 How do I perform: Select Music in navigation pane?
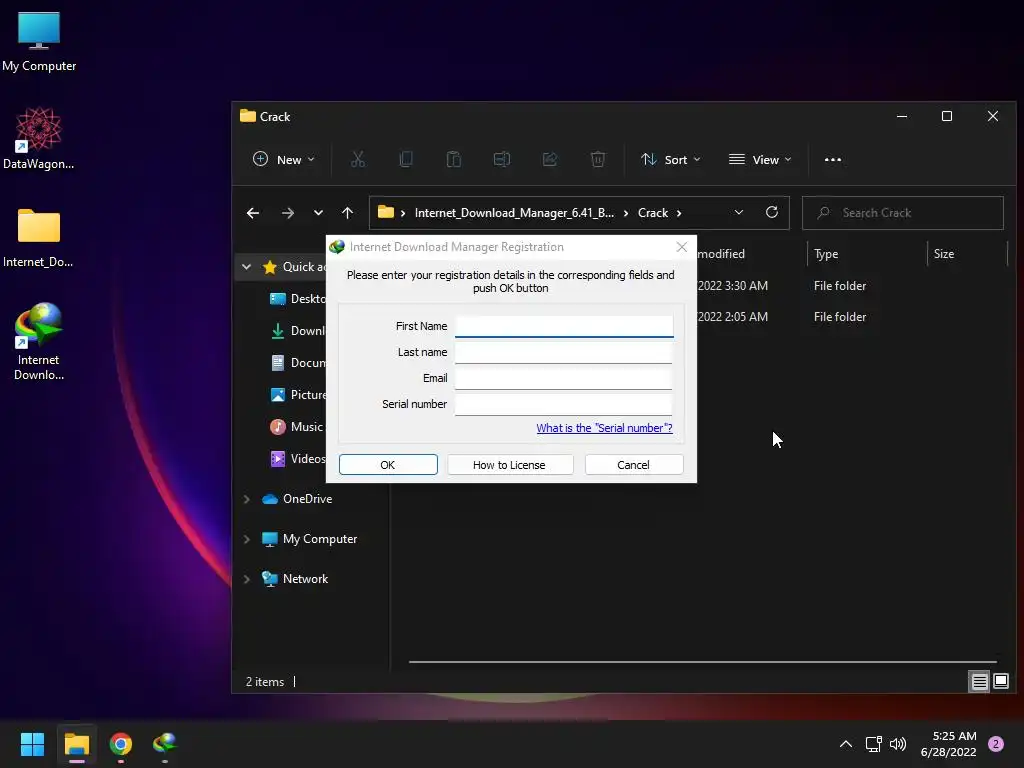click(296, 426)
